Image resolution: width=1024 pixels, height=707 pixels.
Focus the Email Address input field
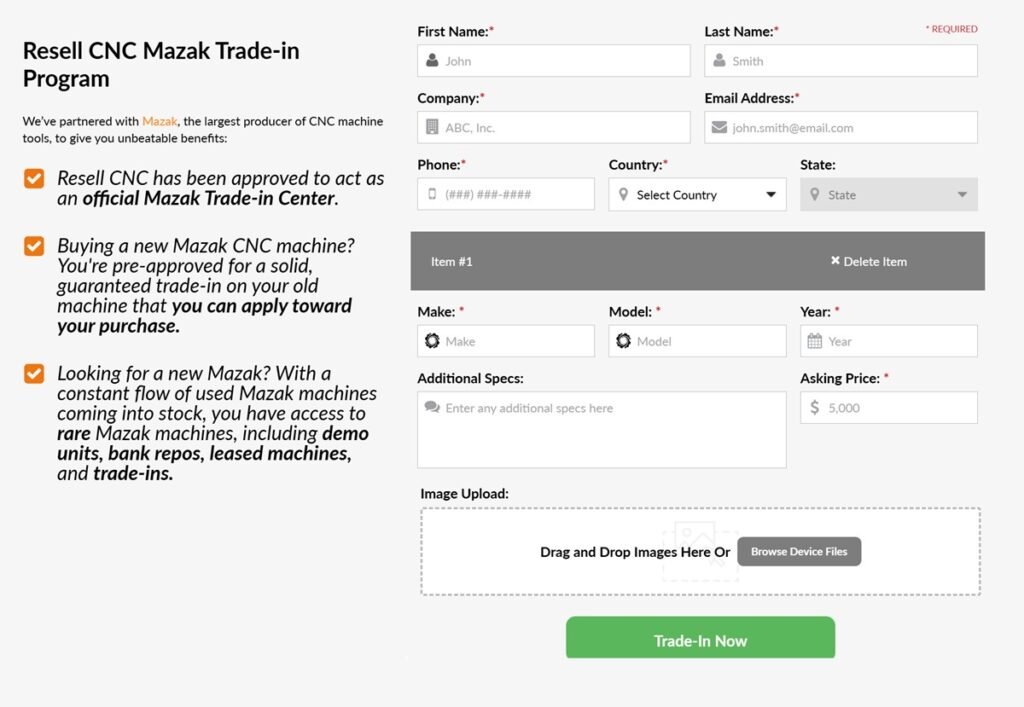pyautogui.click(x=840, y=127)
